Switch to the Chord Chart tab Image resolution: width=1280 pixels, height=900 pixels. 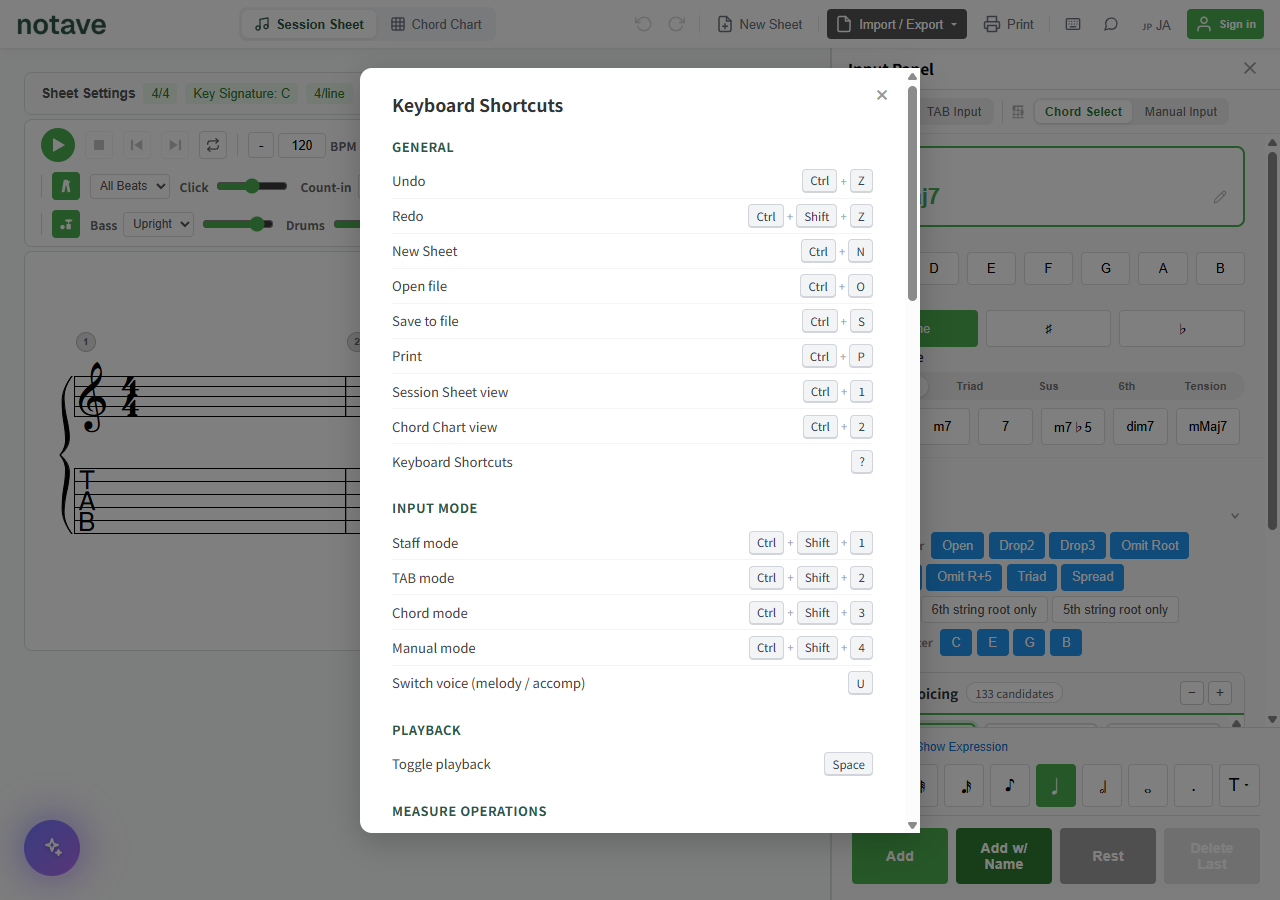pos(436,24)
